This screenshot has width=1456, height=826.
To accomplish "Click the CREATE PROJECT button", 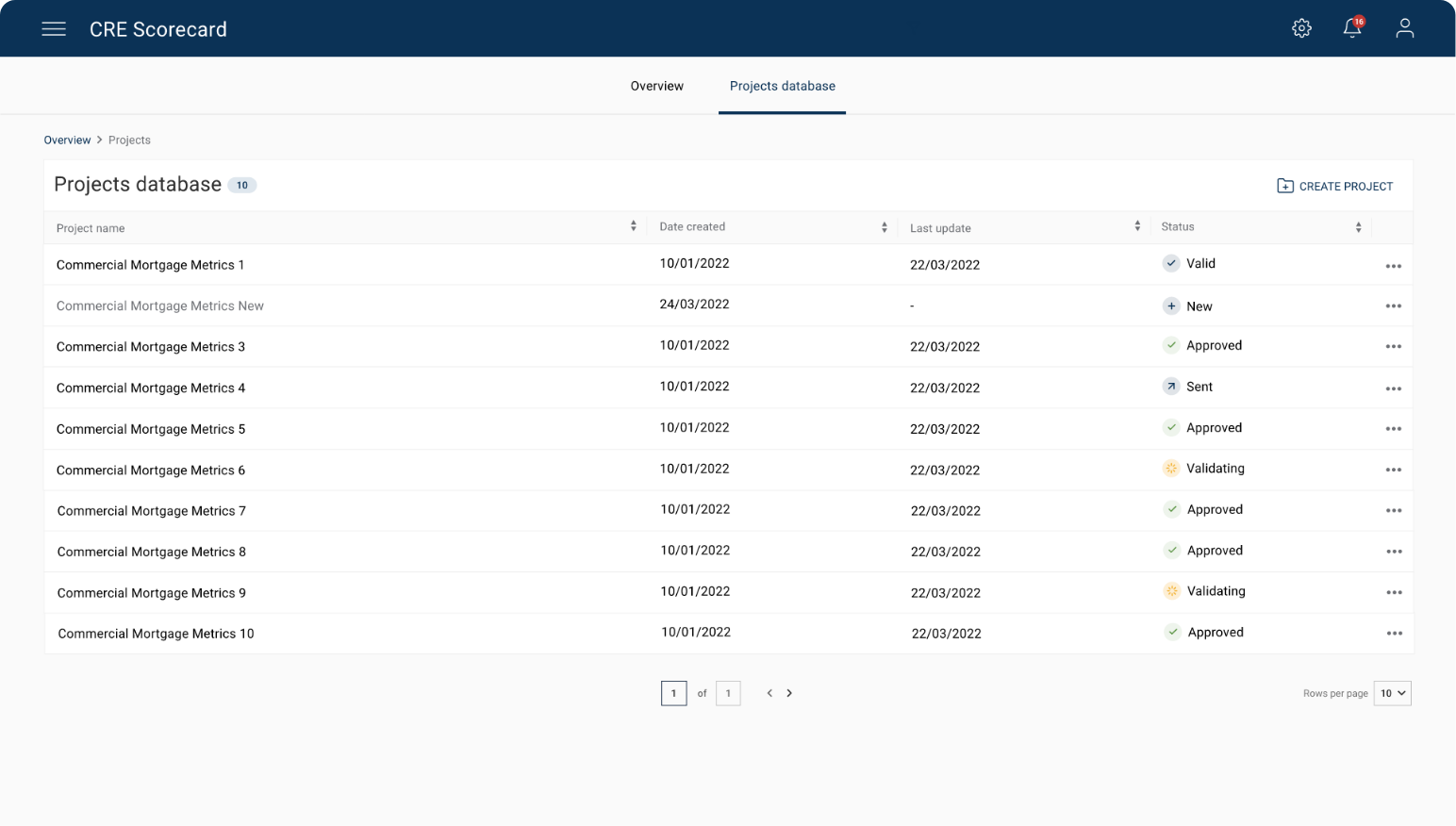I will (1334, 186).
